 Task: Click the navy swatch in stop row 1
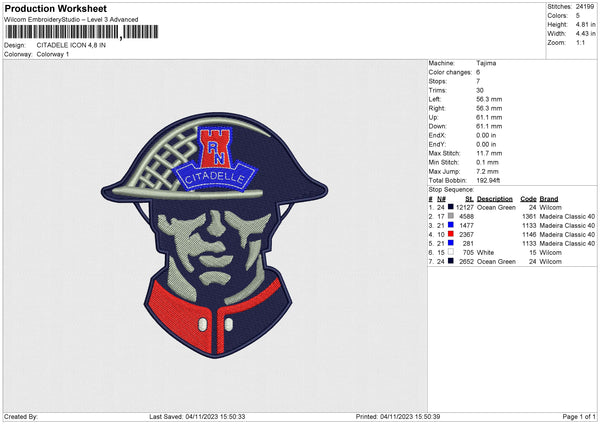[x=451, y=207]
